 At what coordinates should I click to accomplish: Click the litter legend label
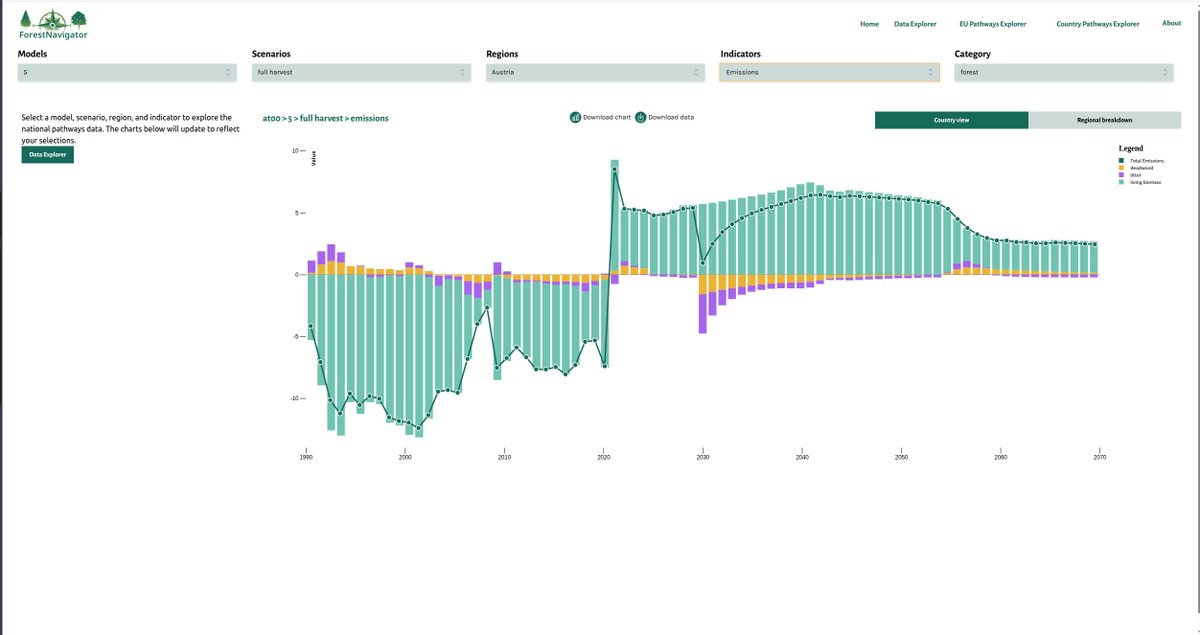coord(1135,174)
